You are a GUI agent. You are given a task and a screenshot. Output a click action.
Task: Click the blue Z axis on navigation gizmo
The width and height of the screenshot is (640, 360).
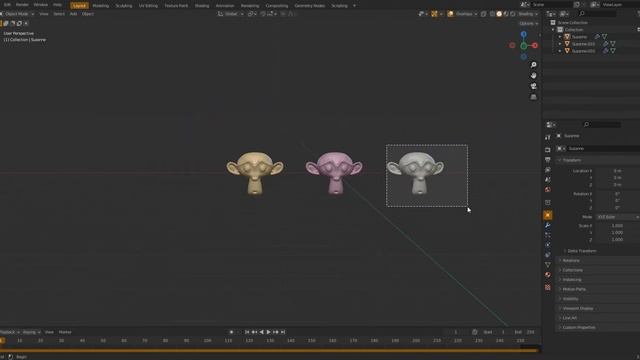(524, 35)
